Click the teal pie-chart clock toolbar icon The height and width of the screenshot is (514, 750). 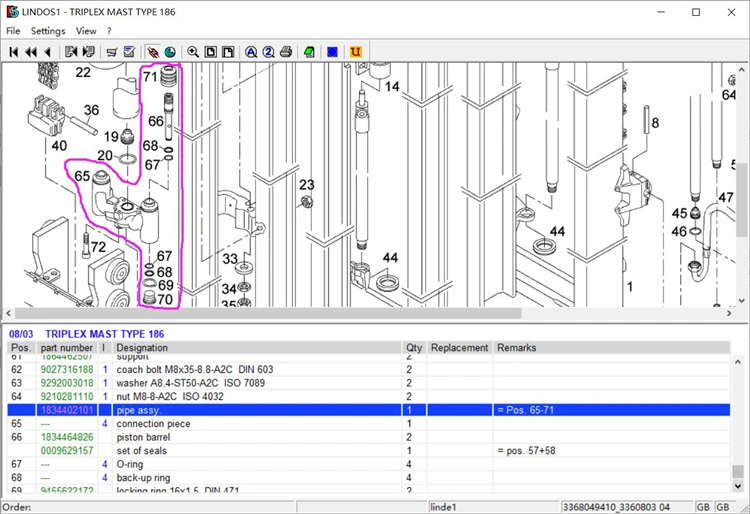[170, 51]
